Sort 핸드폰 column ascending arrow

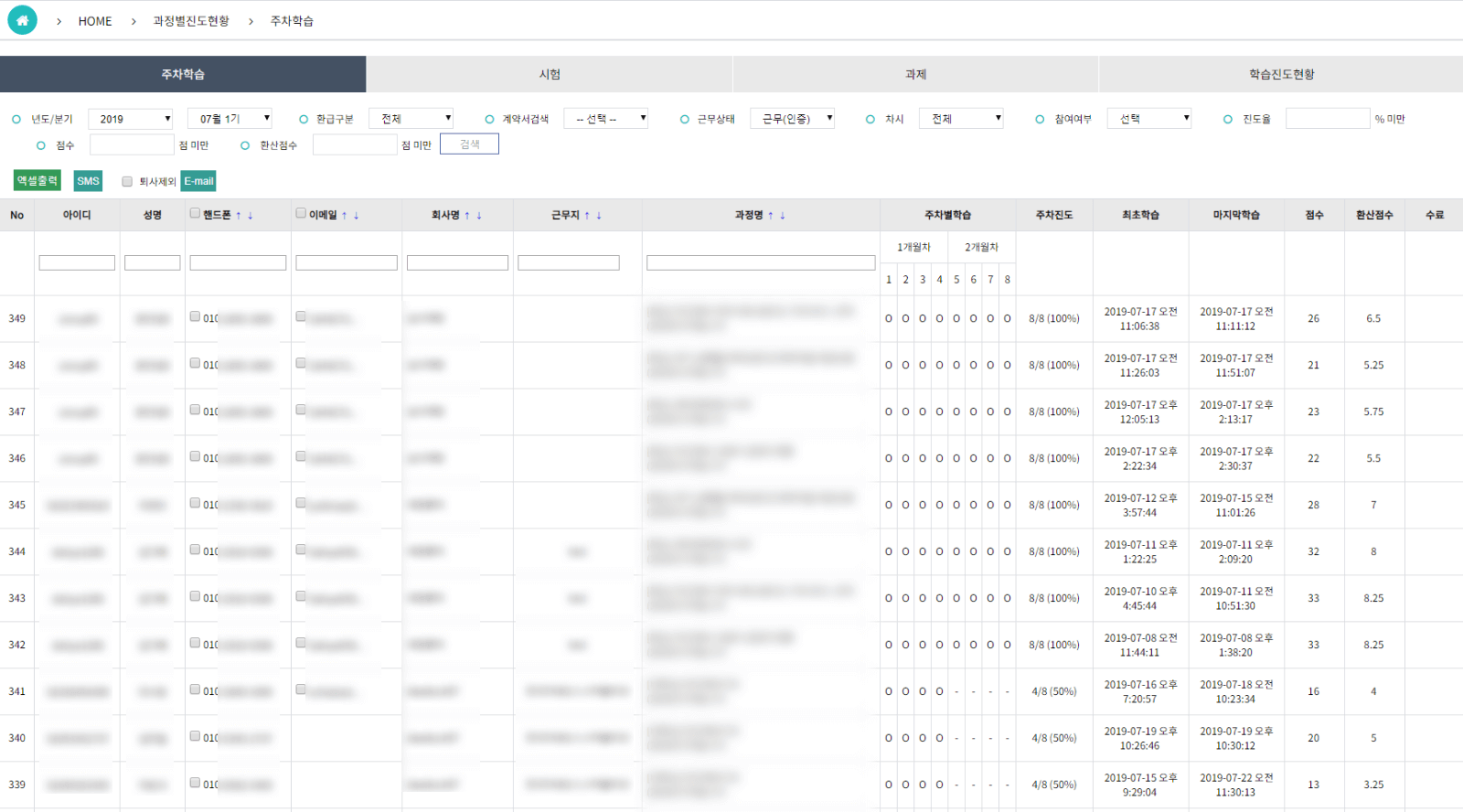coord(239,216)
